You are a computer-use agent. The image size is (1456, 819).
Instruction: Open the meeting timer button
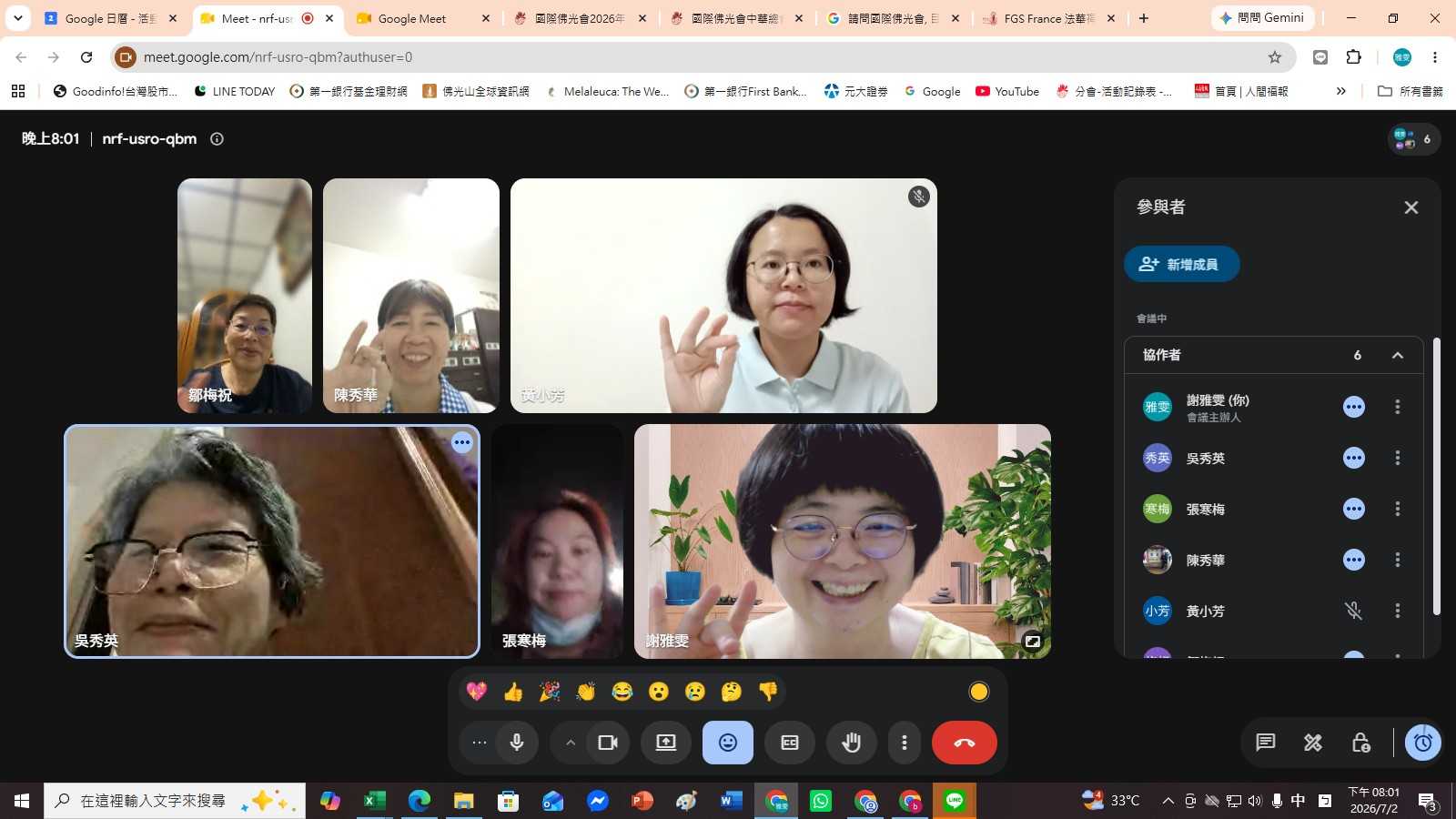(x=1423, y=743)
